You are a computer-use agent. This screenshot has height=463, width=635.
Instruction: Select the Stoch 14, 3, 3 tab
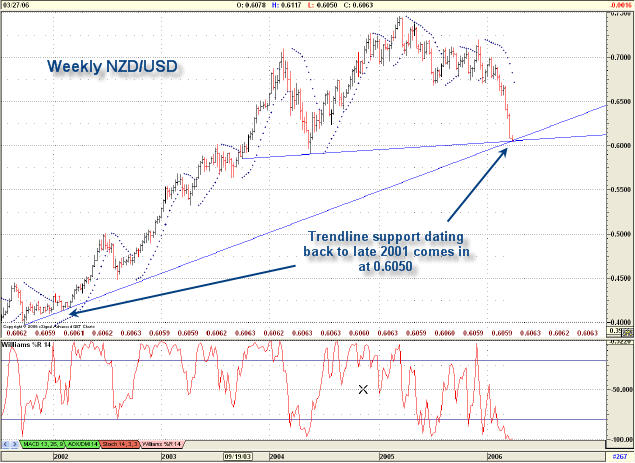[119, 444]
